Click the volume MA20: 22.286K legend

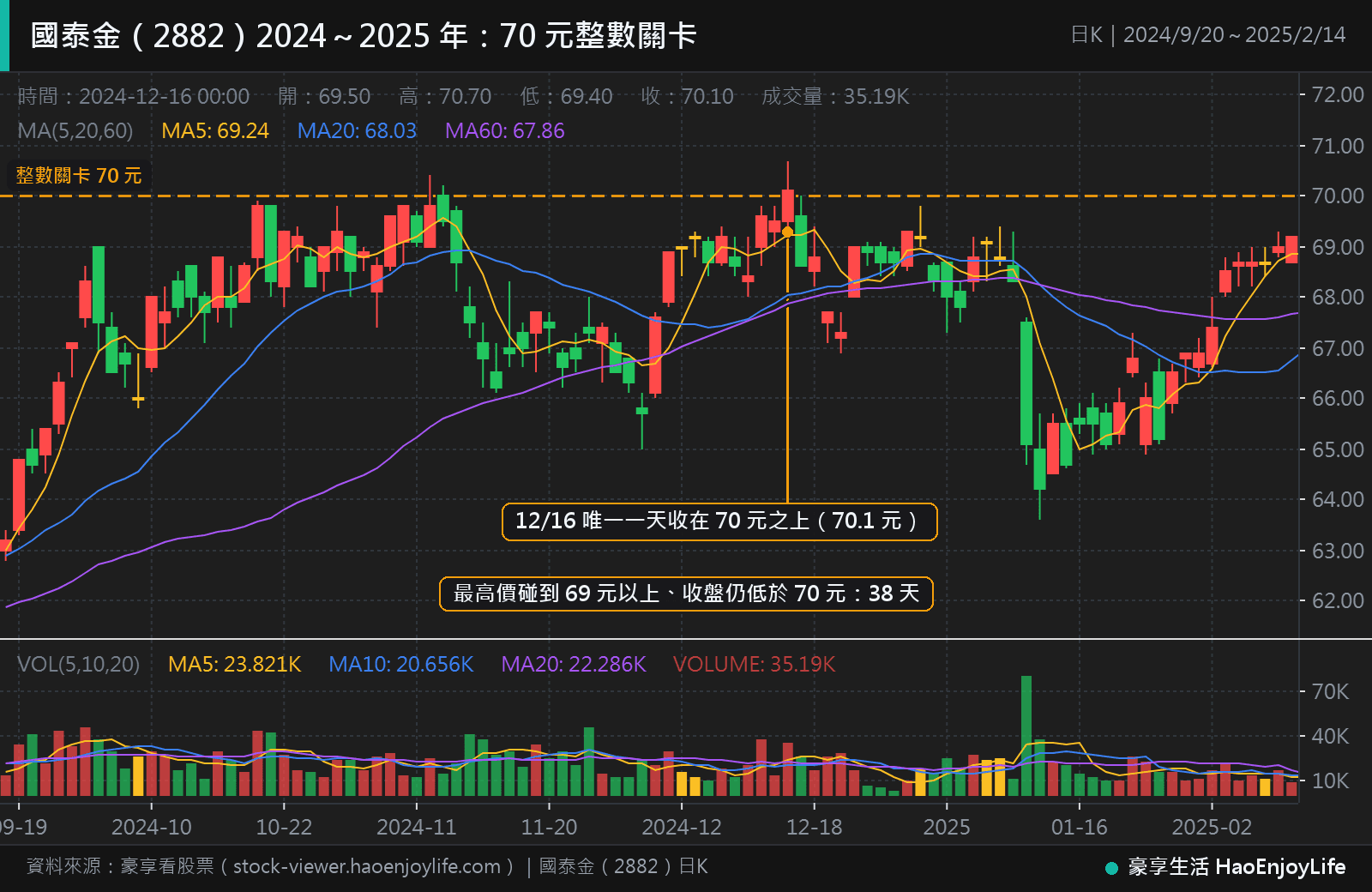(574, 665)
